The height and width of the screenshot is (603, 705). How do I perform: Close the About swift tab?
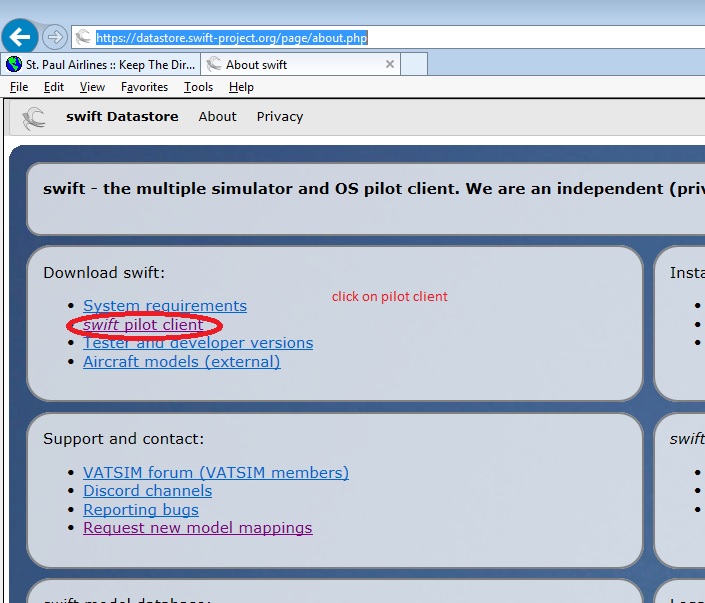tap(390, 64)
